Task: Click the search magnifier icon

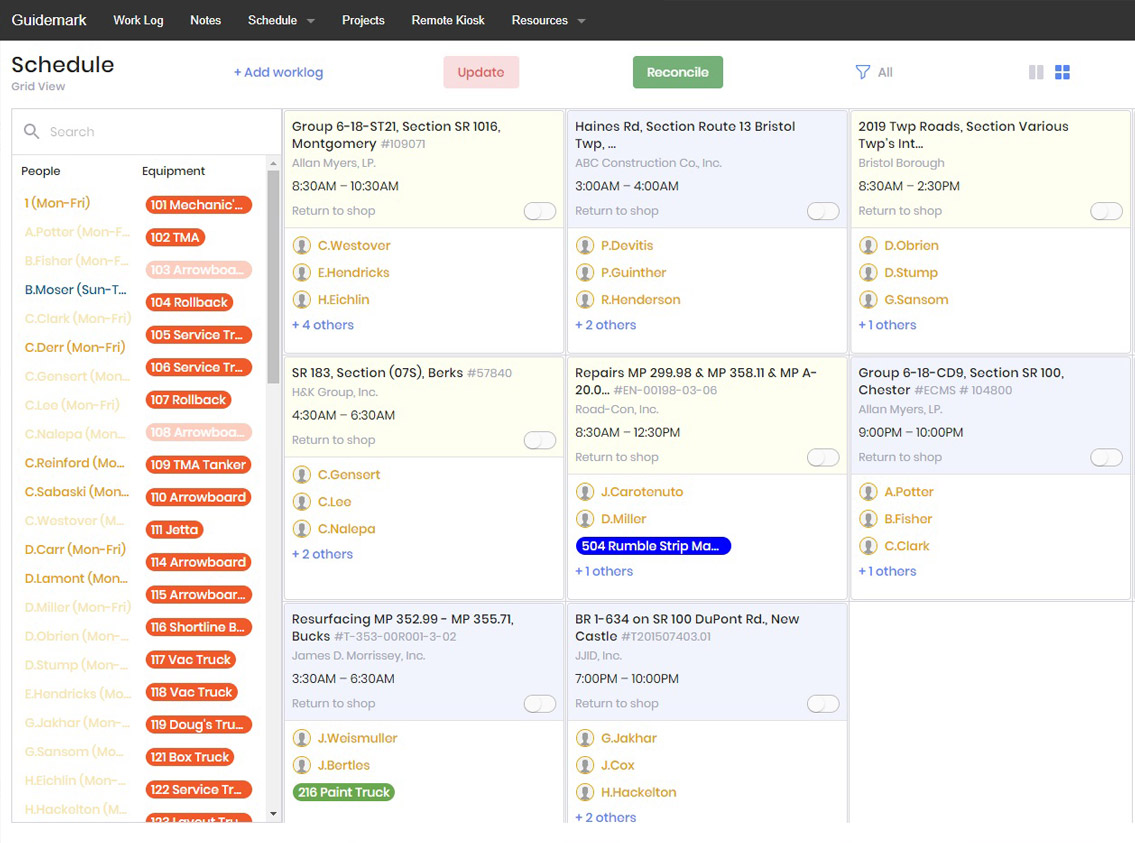Action: coord(31,131)
